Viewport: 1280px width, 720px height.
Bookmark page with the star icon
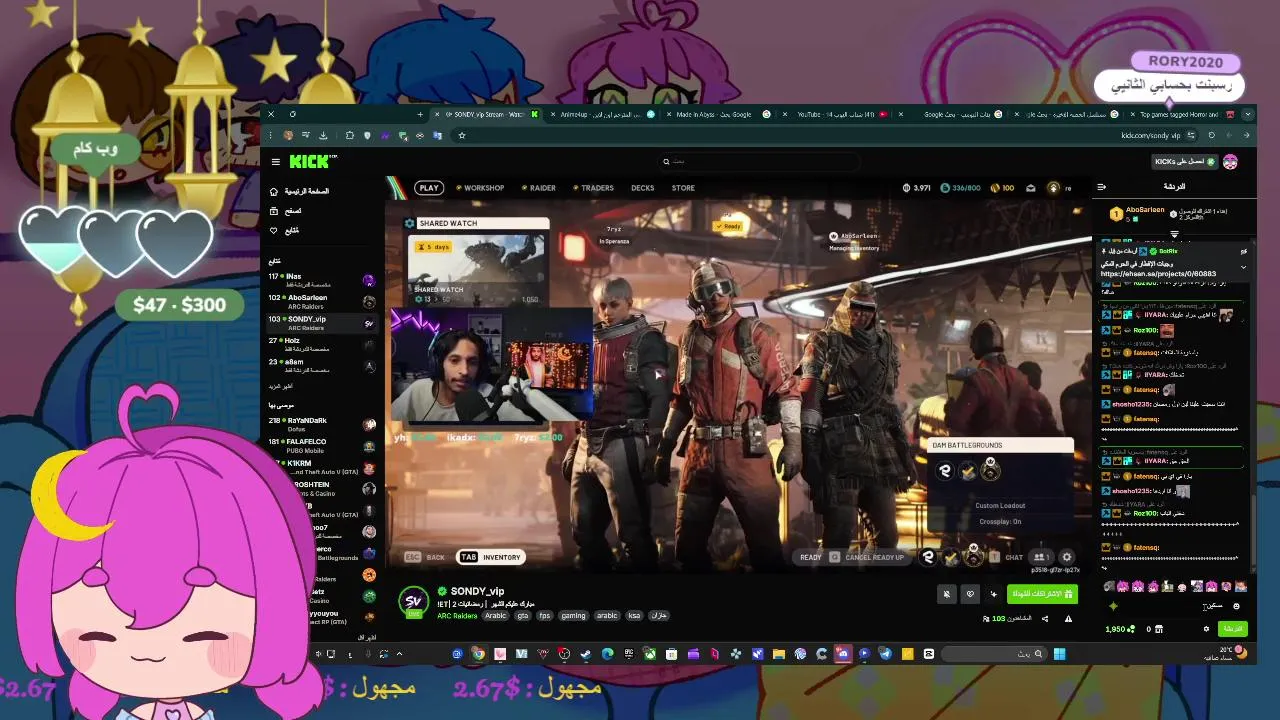[462, 135]
